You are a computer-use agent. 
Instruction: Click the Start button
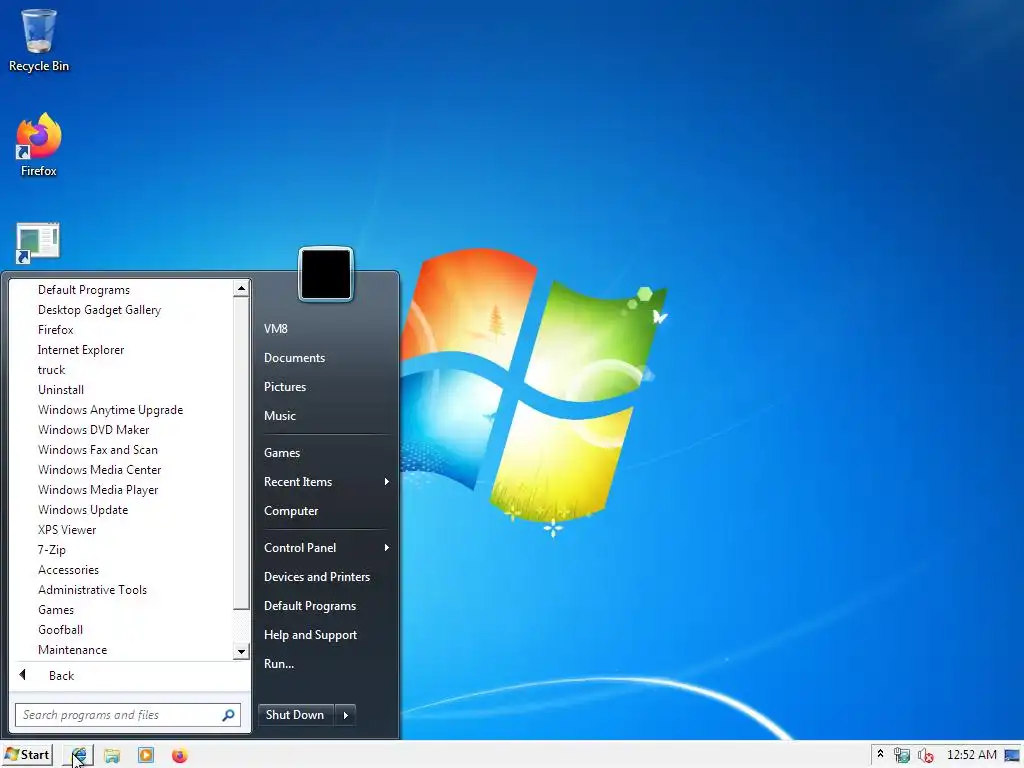pyautogui.click(x=27, y=755)
